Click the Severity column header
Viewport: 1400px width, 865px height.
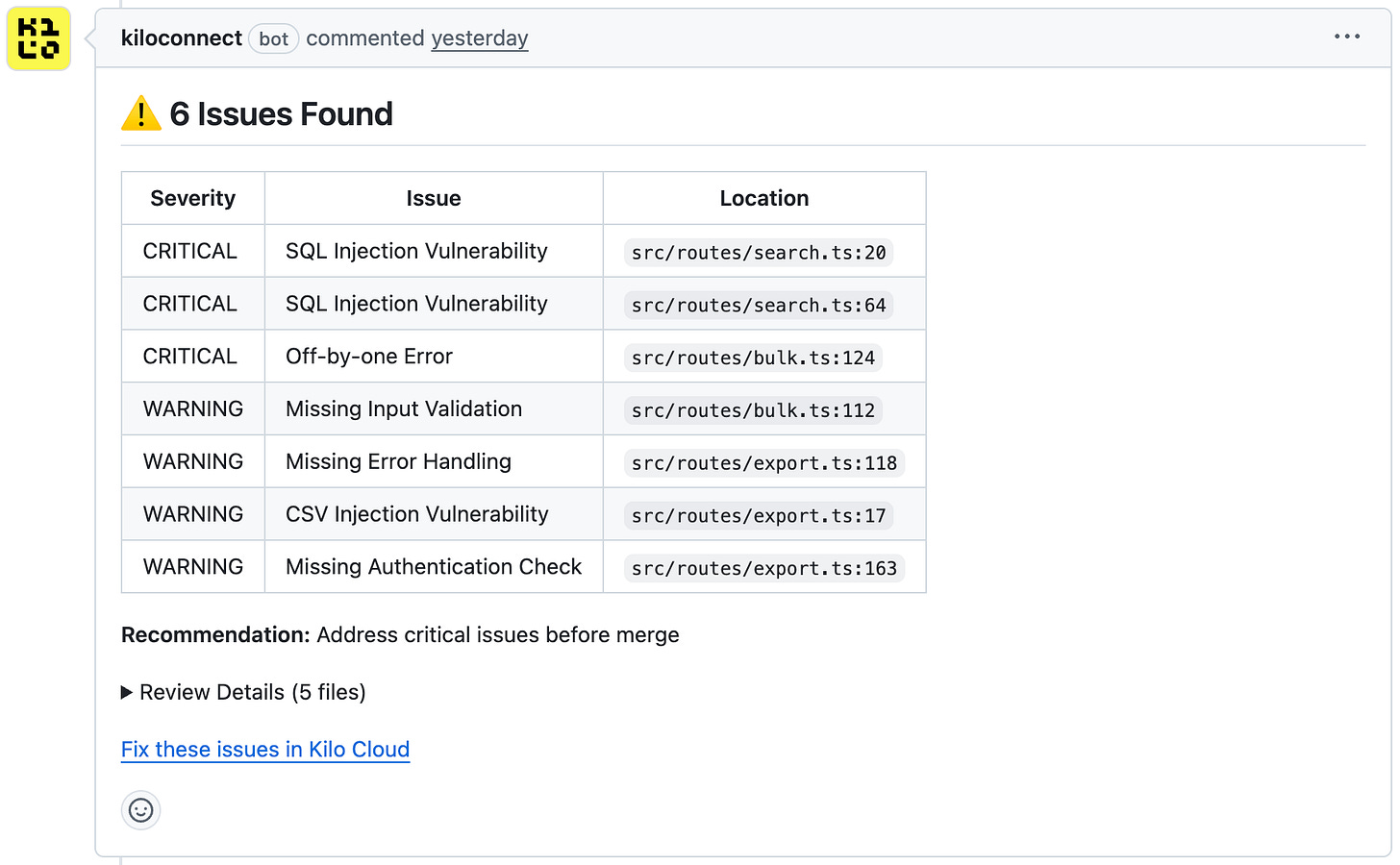(x=192, y=198)
